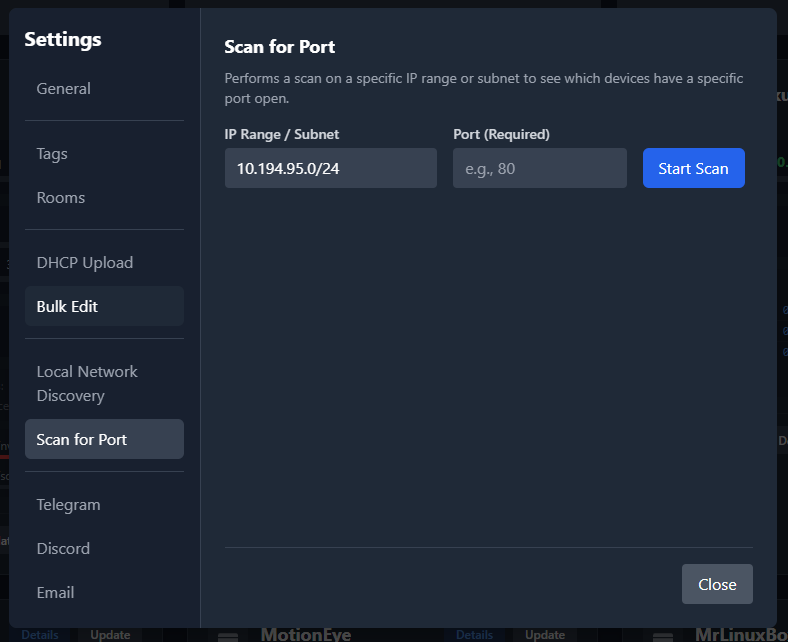Open the General settings section
The image size is (788, 642).
(x=64, y=89)
